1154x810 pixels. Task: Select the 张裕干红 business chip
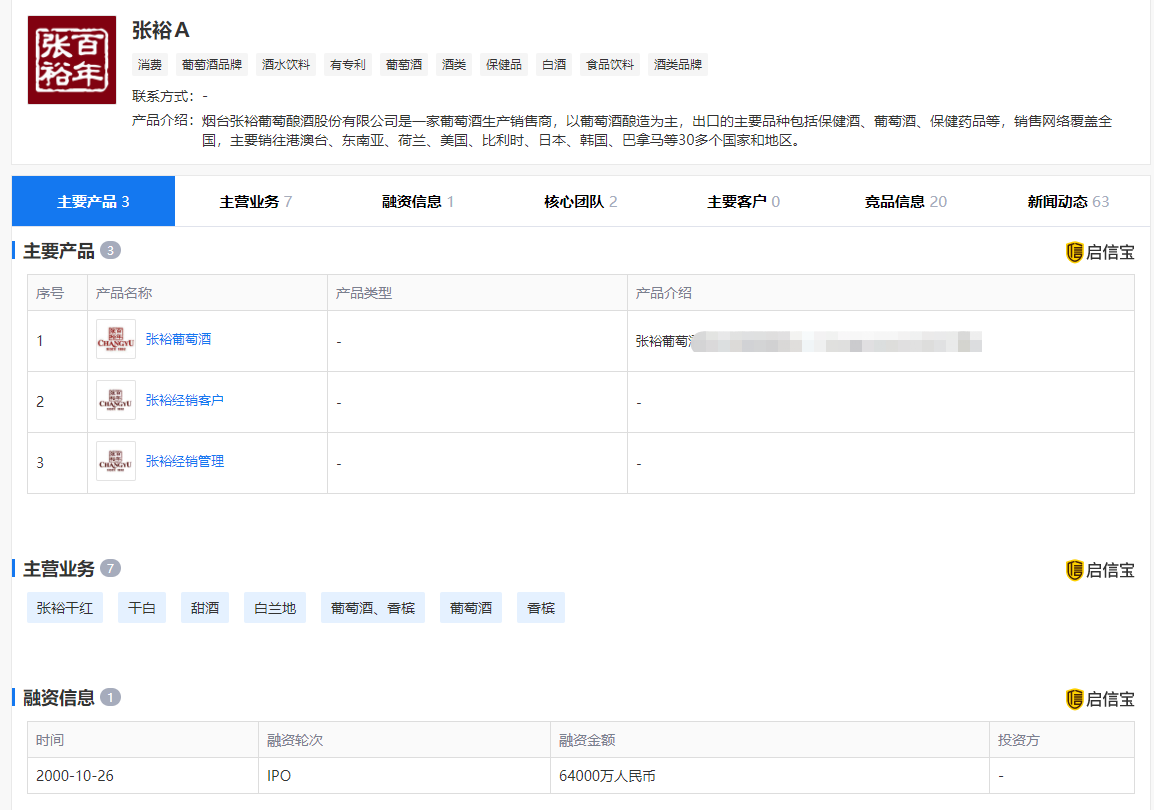click(65, 608)
